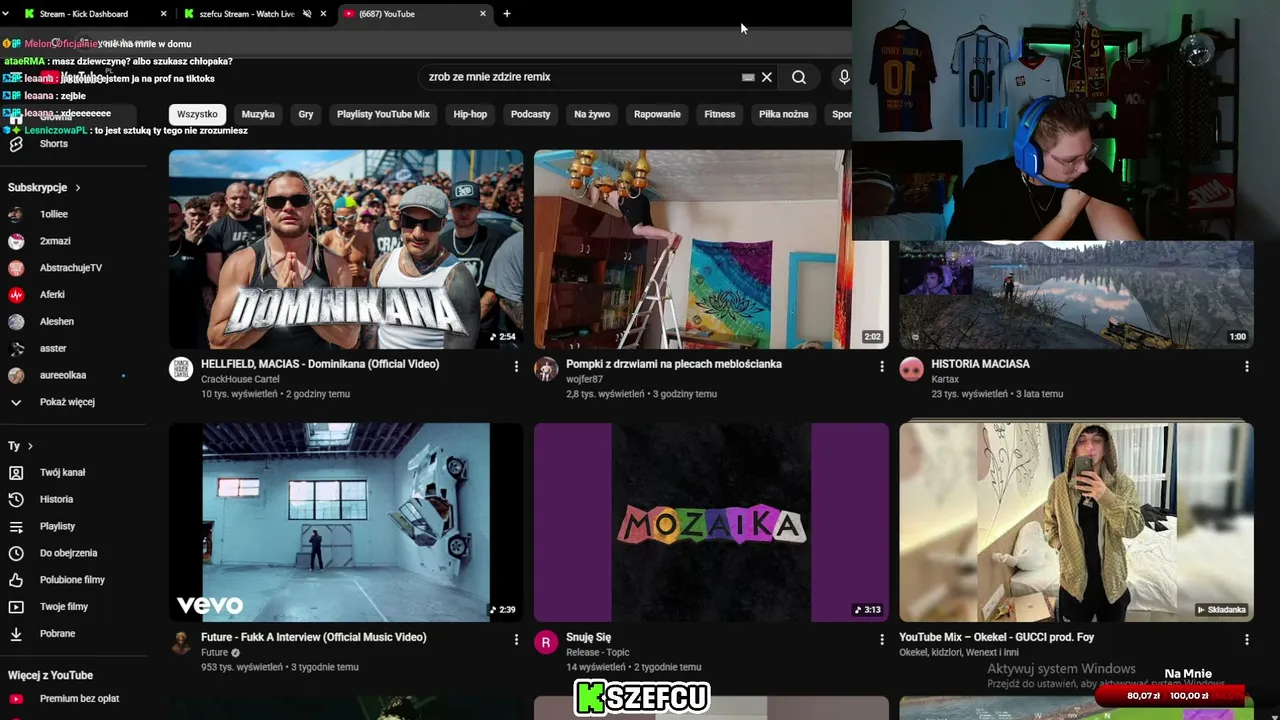Play the DOMINIKANA video thumbnail
The image size is (1280, 720).
coord(346,249)
